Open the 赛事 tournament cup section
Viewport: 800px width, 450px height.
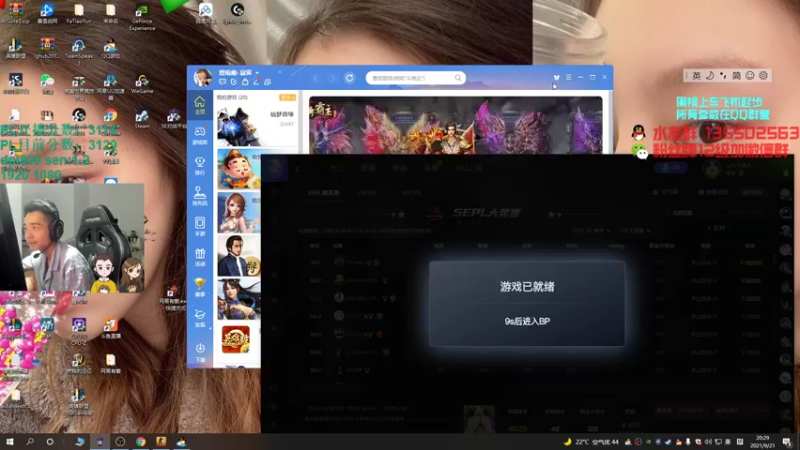click(199, 287)
